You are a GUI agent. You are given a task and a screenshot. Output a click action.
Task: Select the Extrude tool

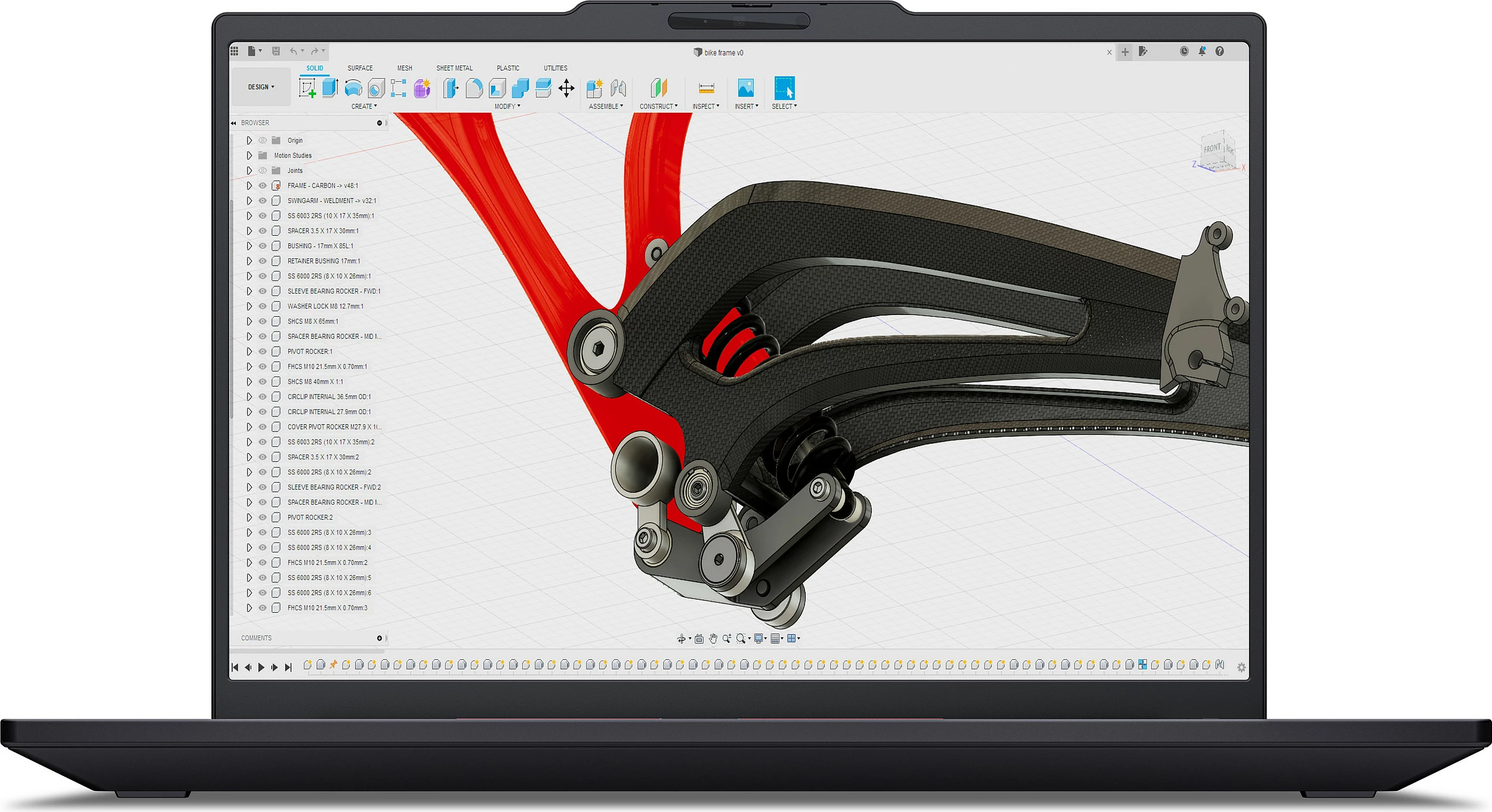point(330,88)
